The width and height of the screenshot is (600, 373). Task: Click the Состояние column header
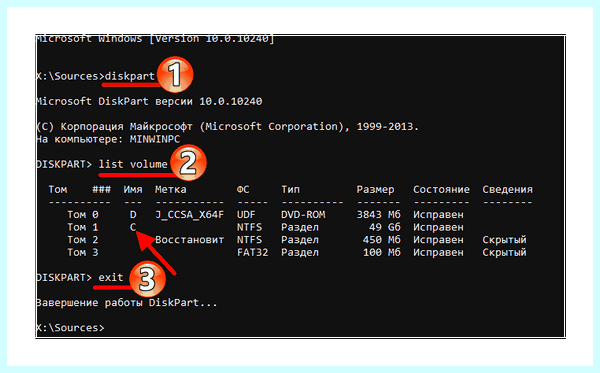(x=441, y=189)
